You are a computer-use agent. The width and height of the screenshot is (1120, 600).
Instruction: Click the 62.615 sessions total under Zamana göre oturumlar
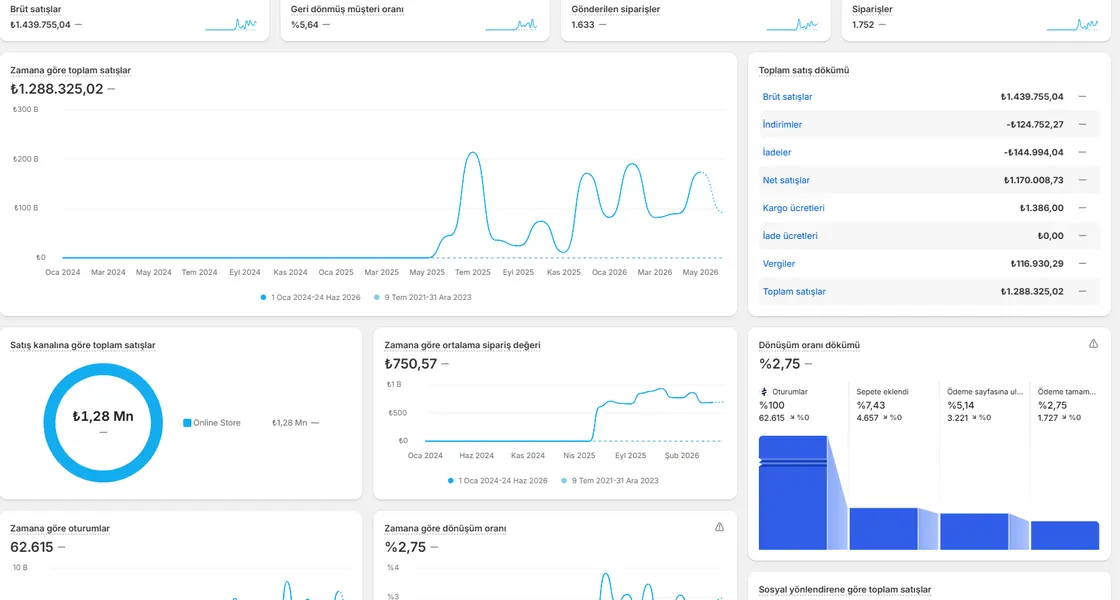(31, 548)
